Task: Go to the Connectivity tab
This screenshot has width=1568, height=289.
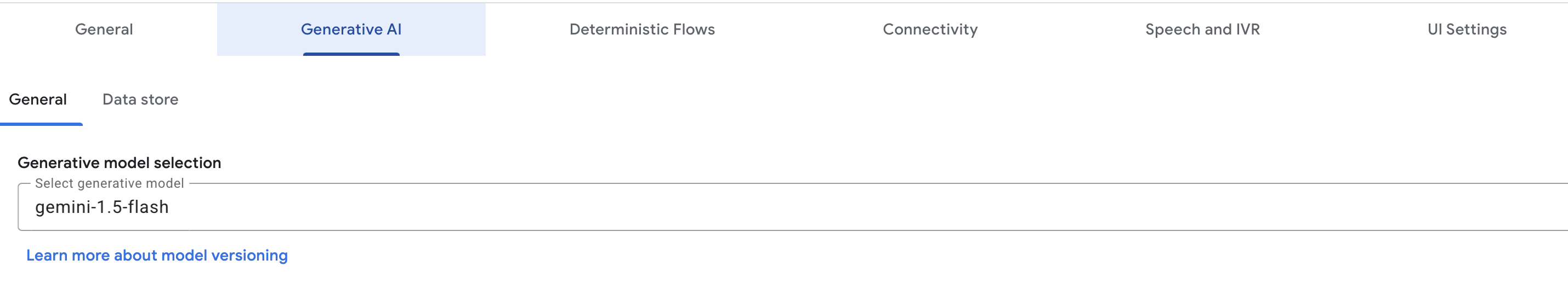Action: tap(930, 29)
